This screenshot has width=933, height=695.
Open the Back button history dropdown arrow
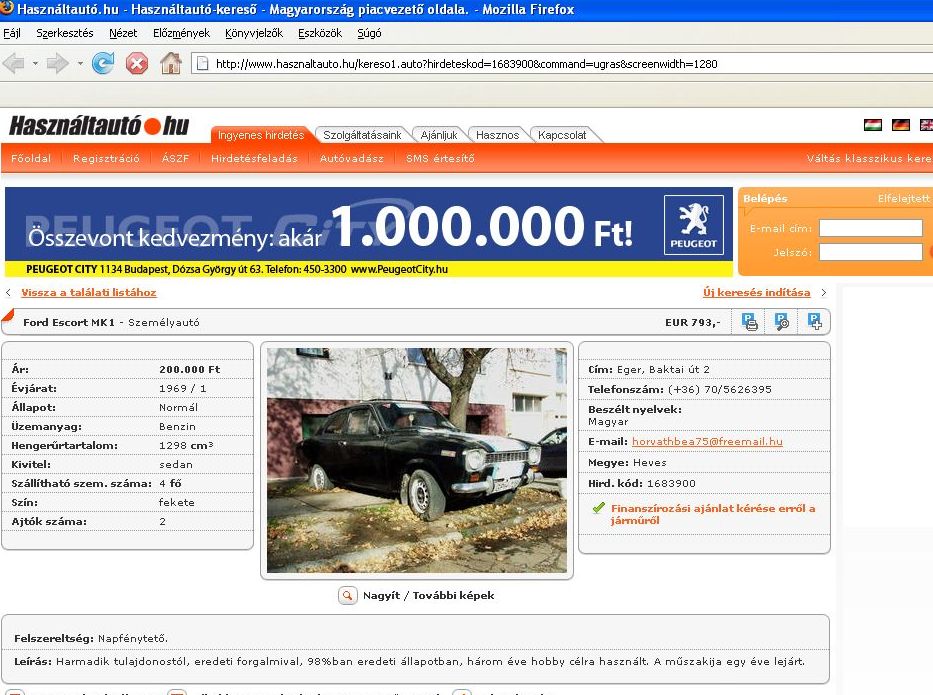[36, 64]
